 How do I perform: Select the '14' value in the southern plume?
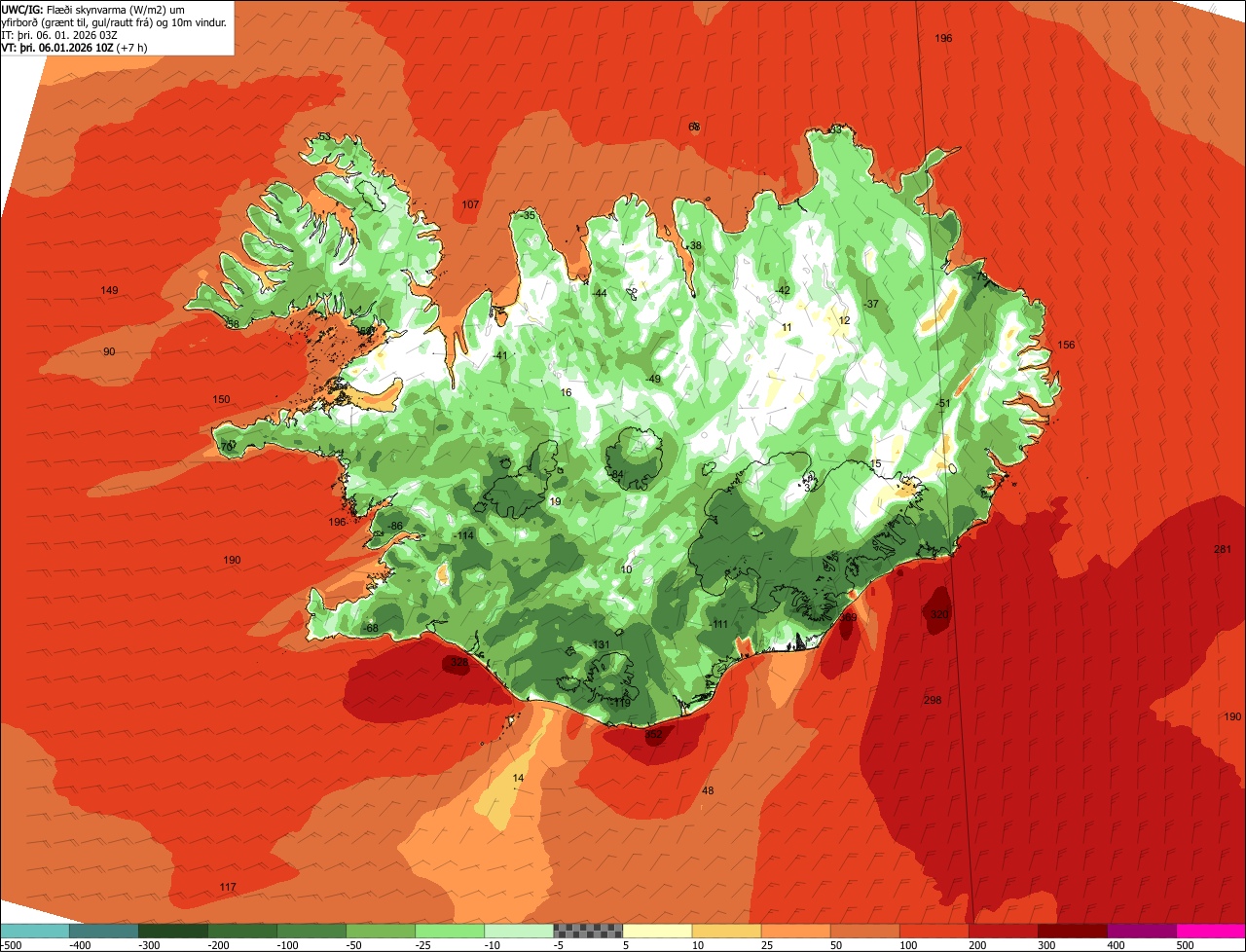point(518,778)
